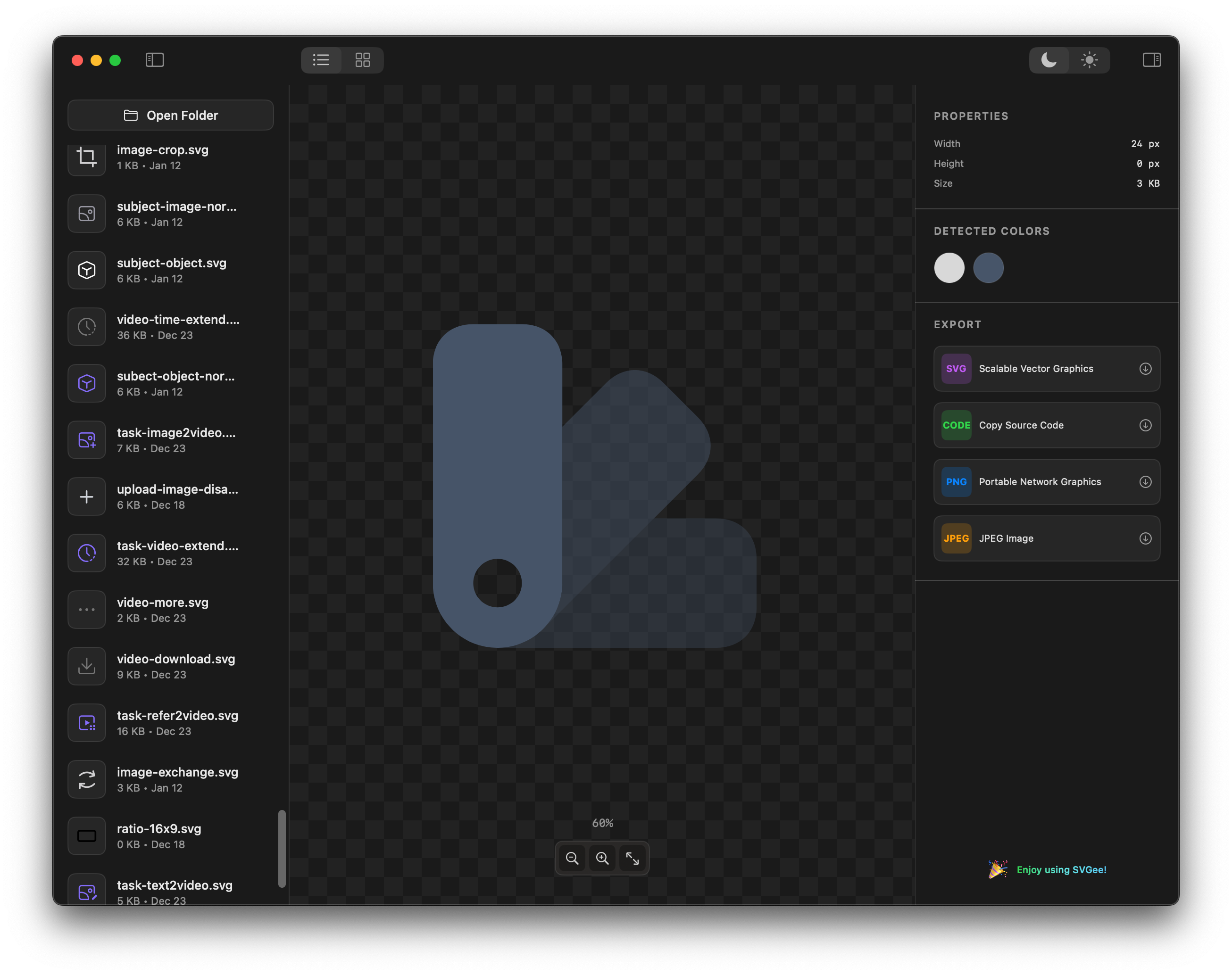The width and height of the screenshot is (1232, 975).
Task: Download the JPEG Image export
Action: click(1146, 538)
